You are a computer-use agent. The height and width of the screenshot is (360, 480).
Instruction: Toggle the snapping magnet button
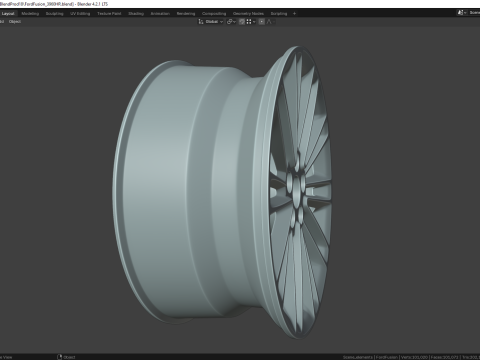point(242,22)
